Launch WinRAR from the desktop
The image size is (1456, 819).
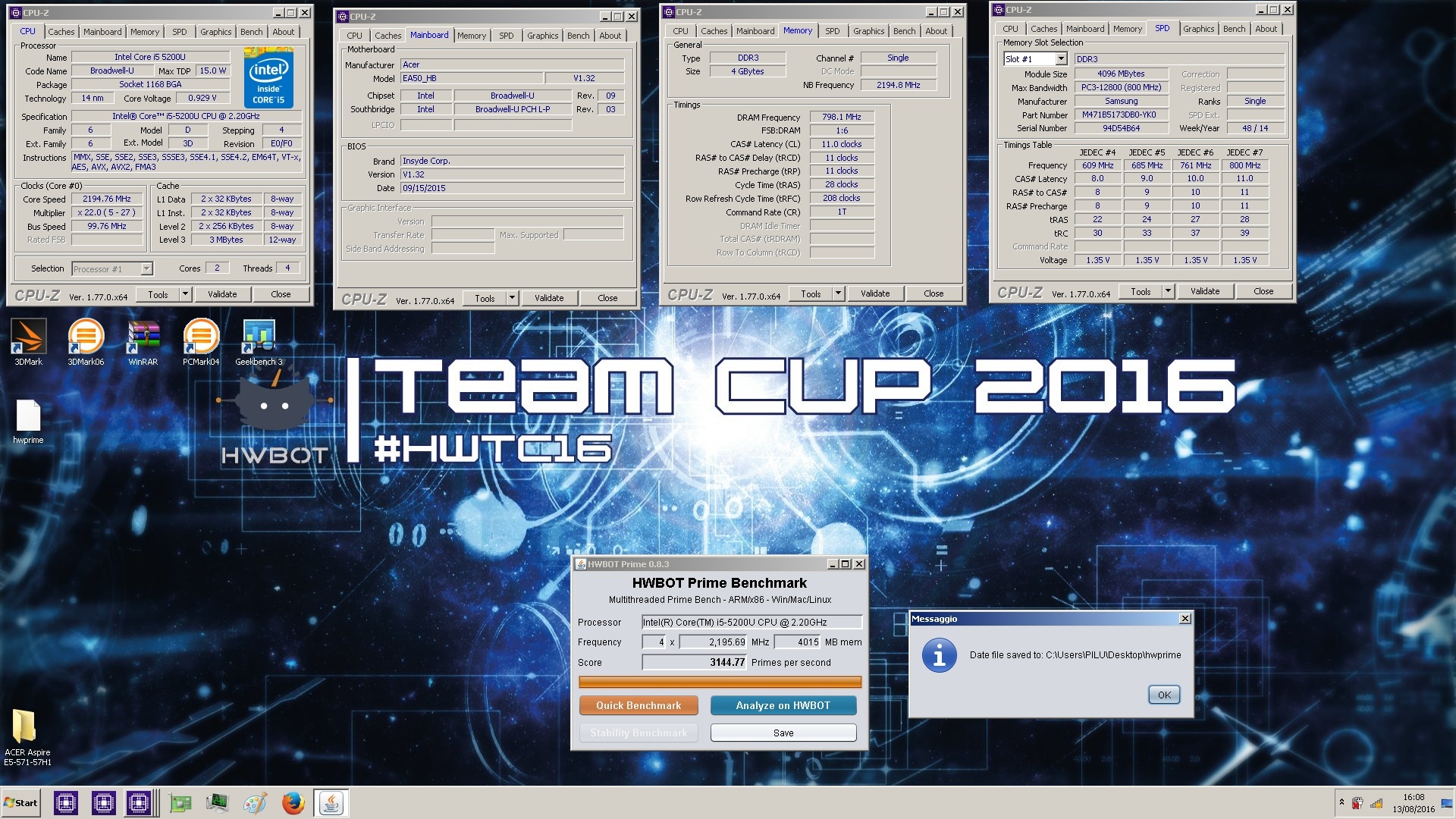point(143,343)
